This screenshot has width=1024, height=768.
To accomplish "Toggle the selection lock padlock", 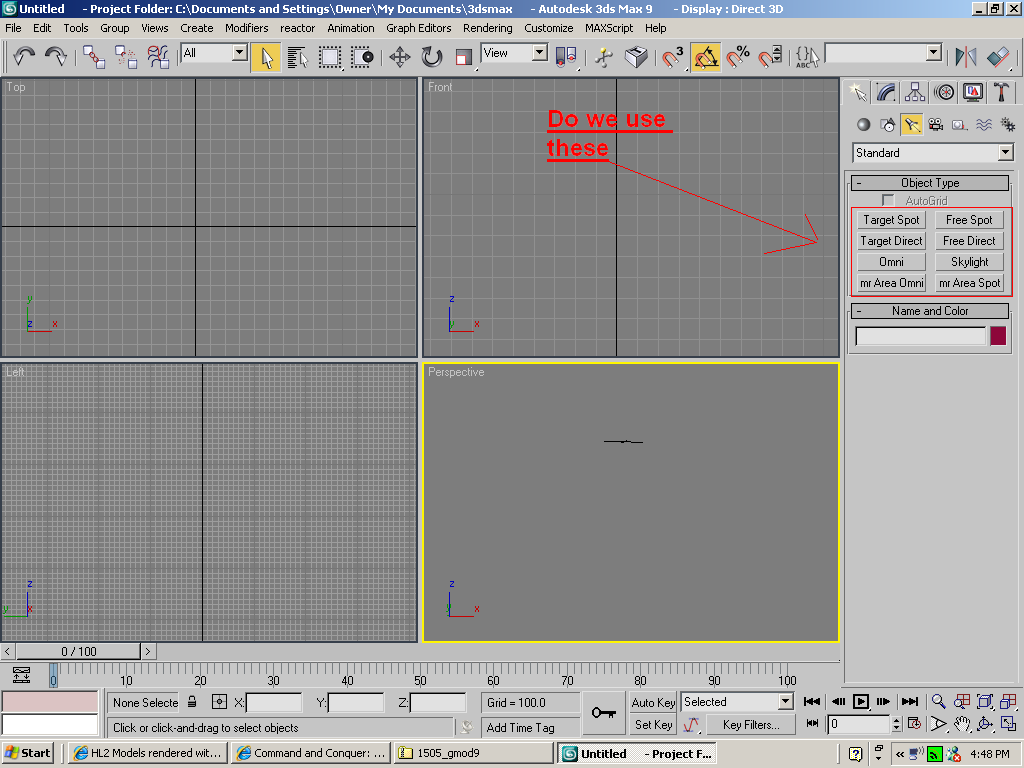I will tap(193, 702).
